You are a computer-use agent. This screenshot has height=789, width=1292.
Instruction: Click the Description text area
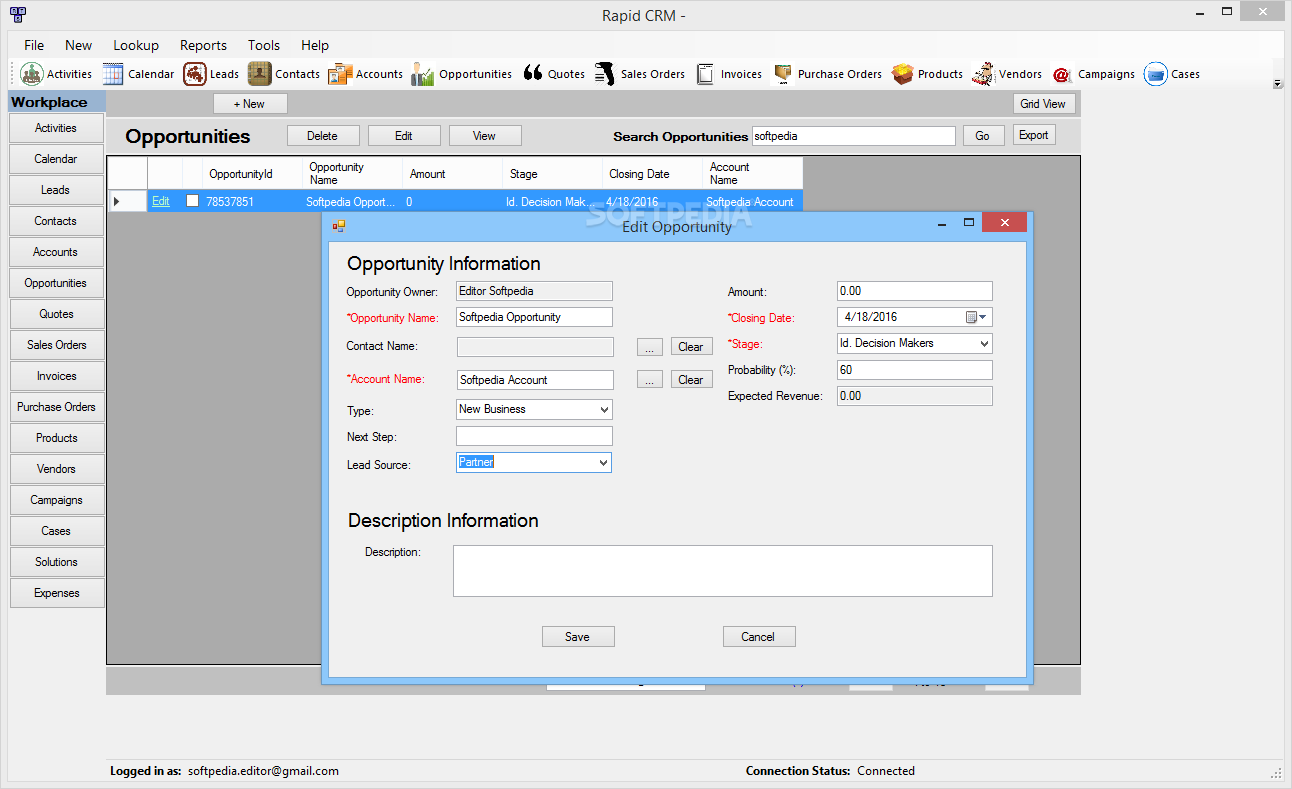tap(723, 571)
